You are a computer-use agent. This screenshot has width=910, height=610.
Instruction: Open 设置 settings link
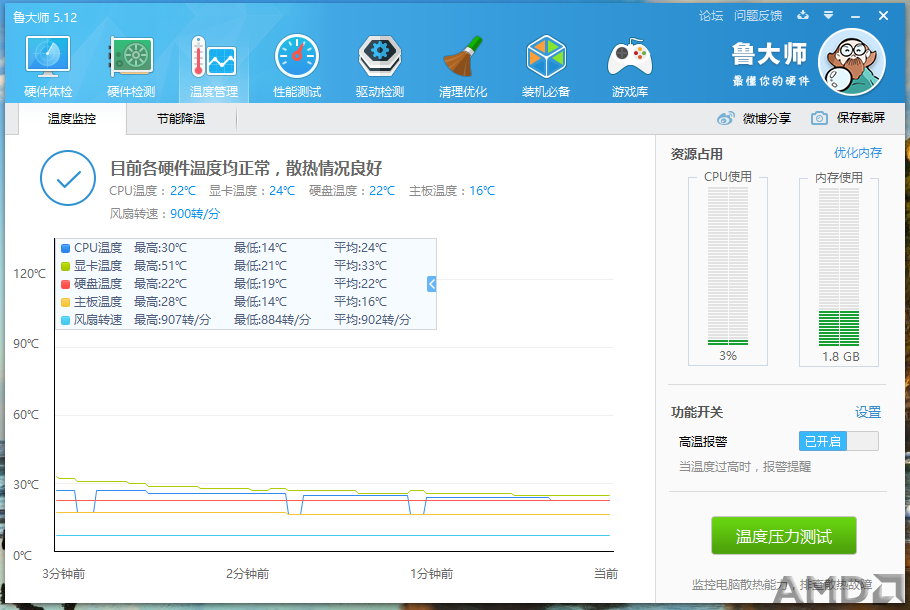pos(868,412)
